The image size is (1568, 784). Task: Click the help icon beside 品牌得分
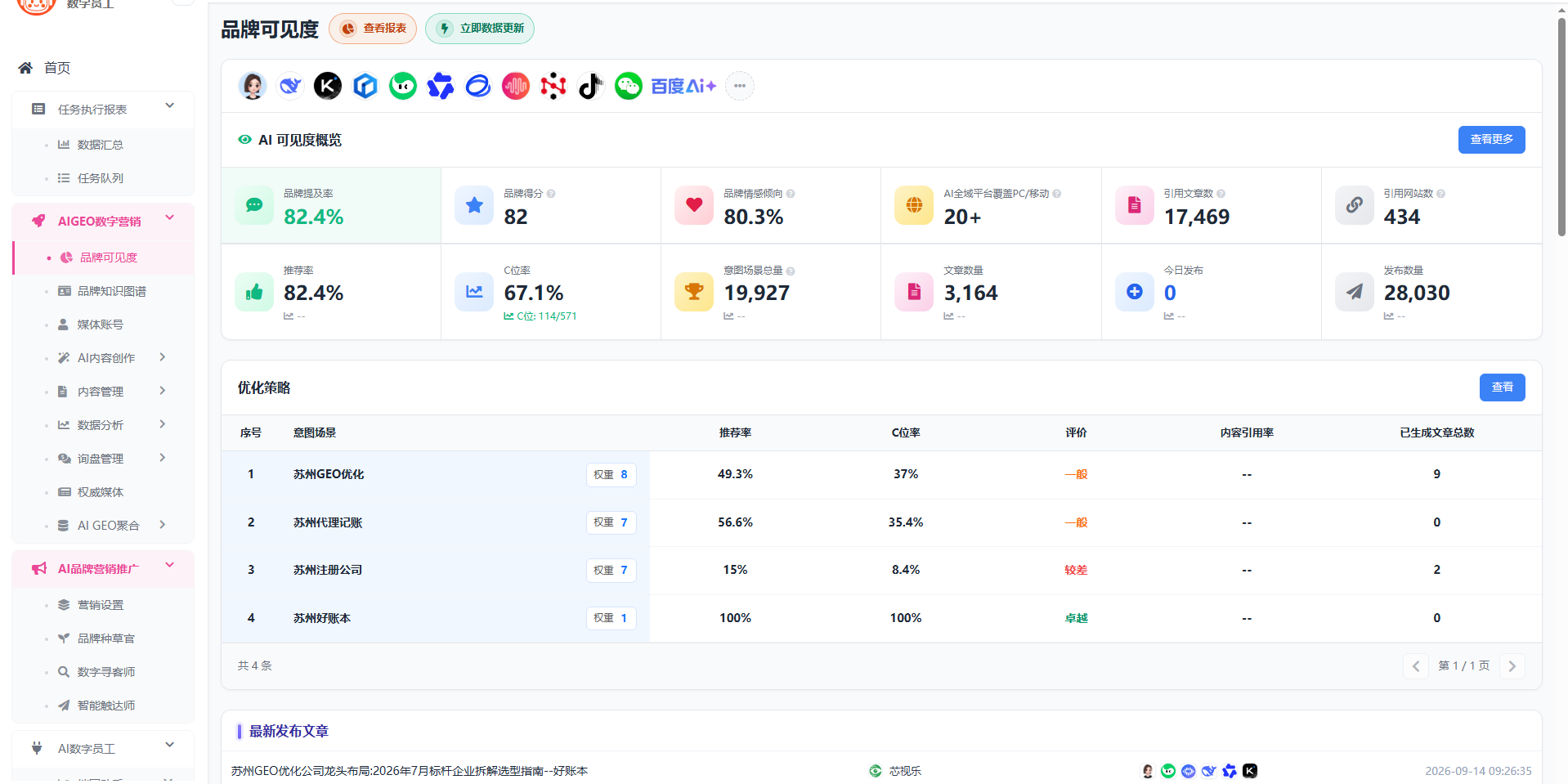coord(551,194)
